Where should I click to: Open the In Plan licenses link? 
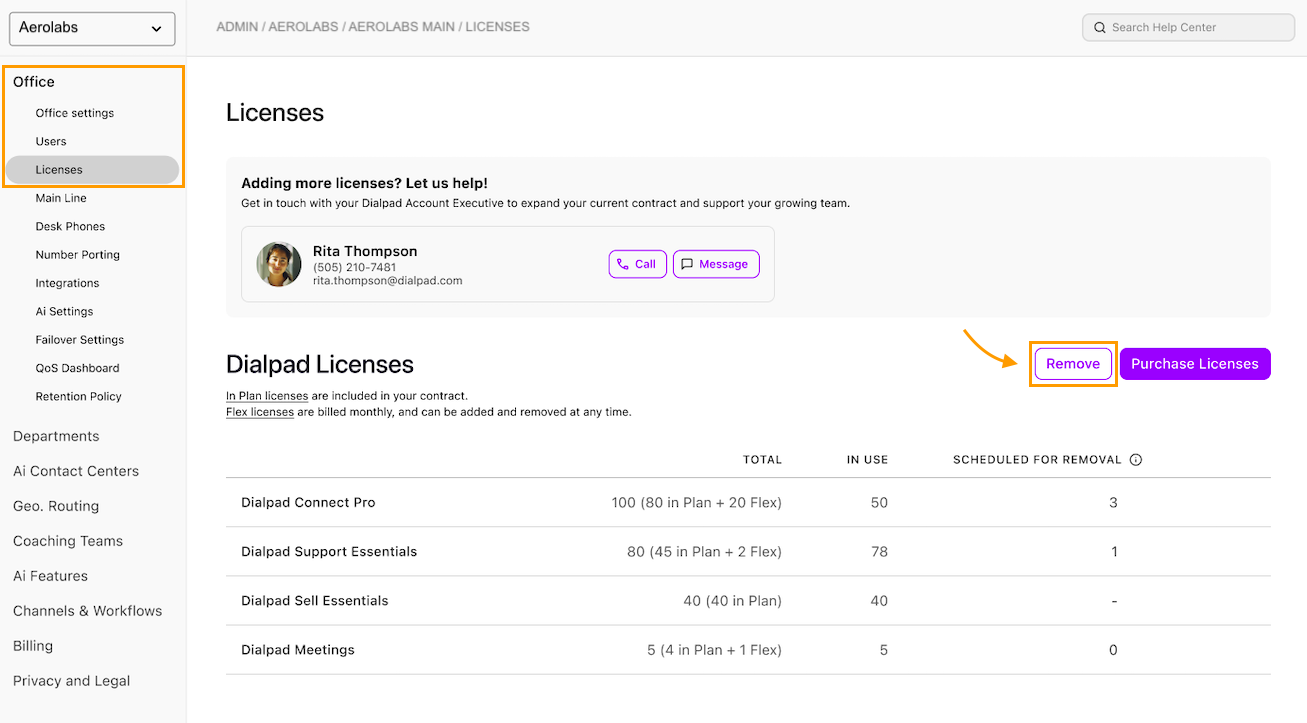click(267, 396)
